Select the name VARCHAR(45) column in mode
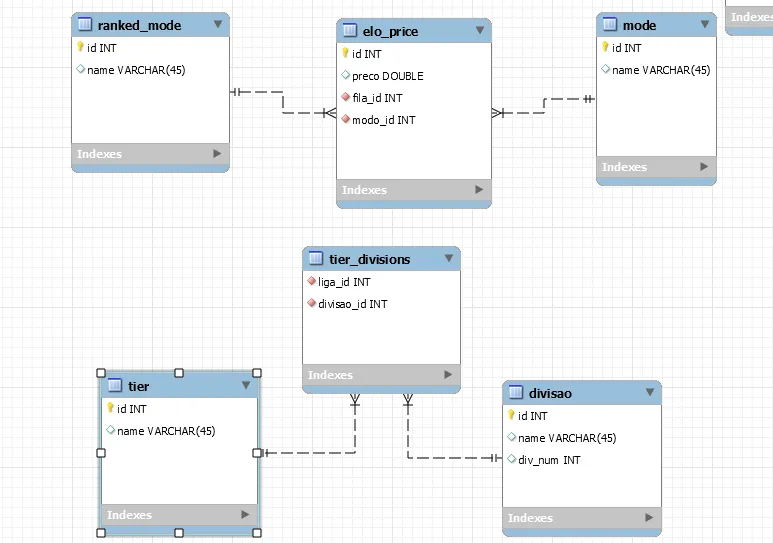Viewport: 773px width, 543px height. point(660,70)
